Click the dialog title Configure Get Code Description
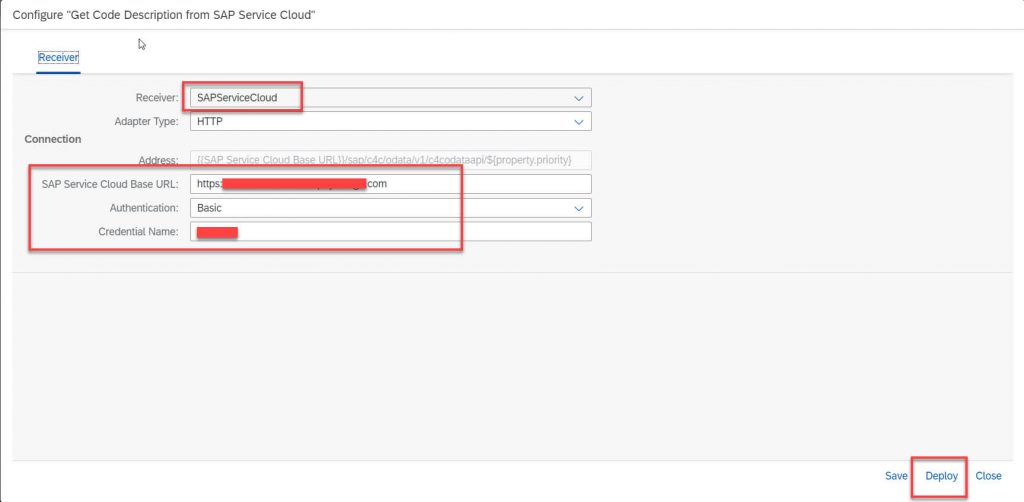The height and width of the screenshot is (502, 1024). coord(164,14)
